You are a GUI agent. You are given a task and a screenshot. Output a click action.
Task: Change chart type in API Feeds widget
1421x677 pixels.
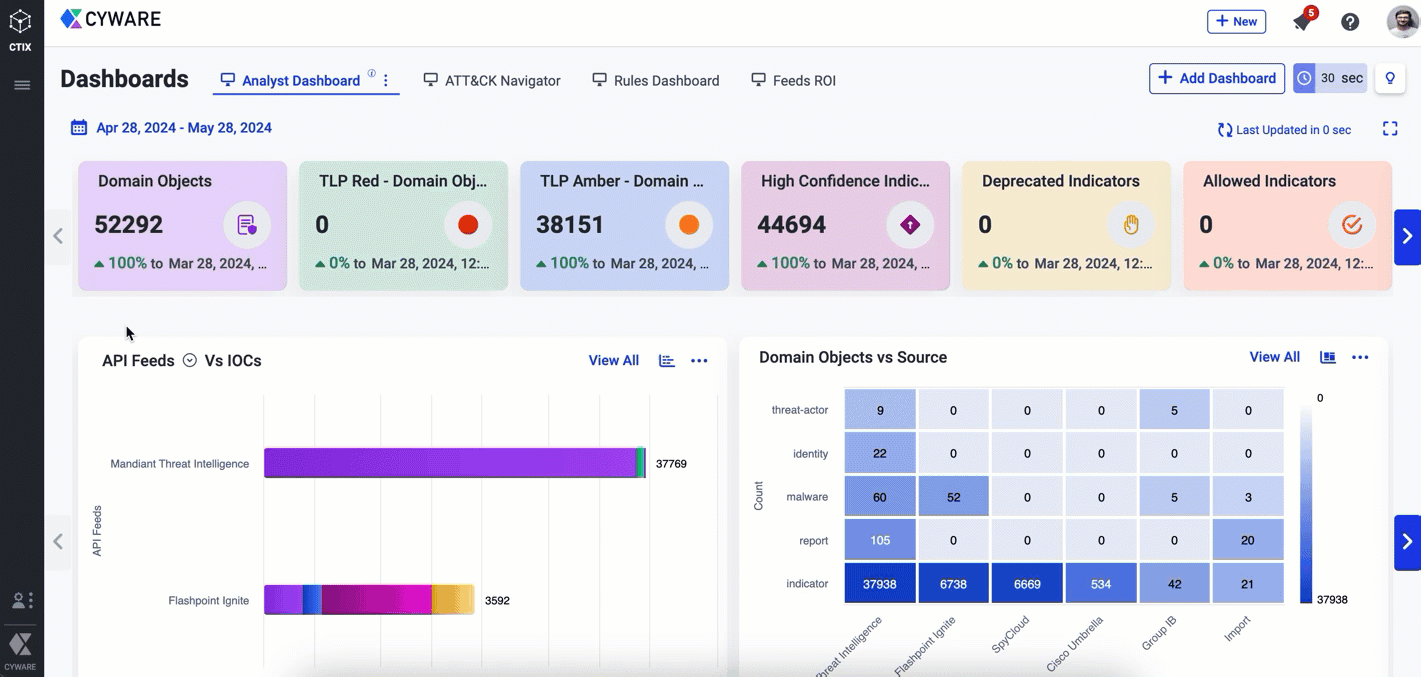[667, 361]
